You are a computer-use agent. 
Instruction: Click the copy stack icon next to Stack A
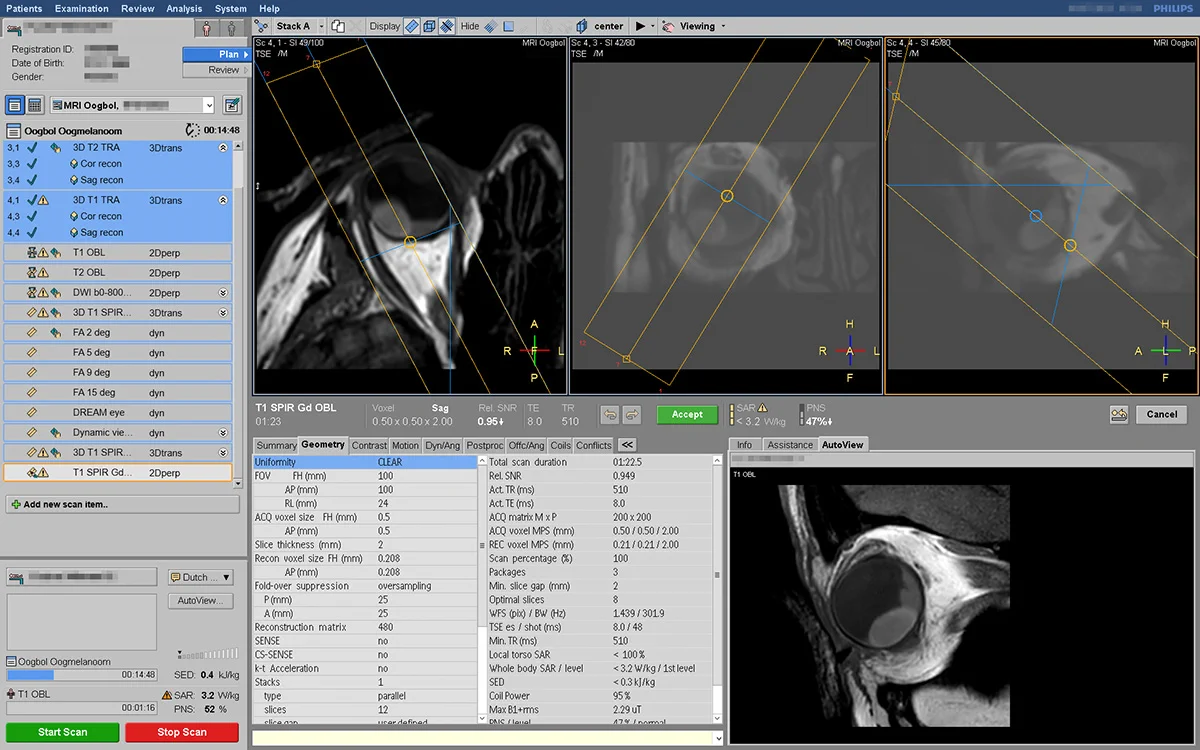(338, 26)
